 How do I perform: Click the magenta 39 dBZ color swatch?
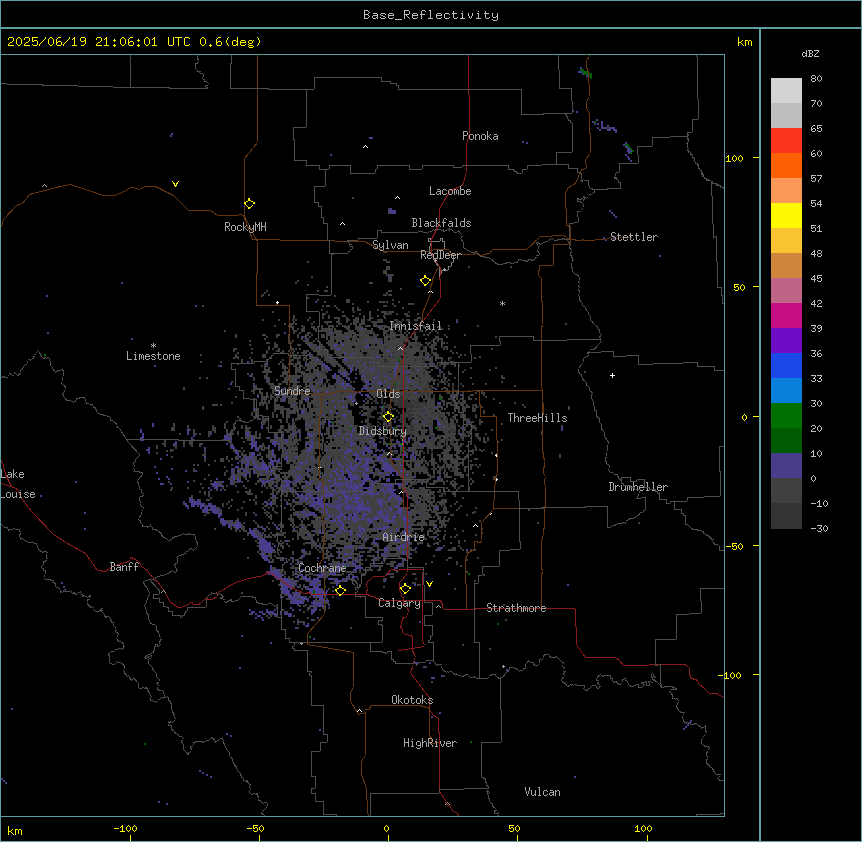(786, 315)
